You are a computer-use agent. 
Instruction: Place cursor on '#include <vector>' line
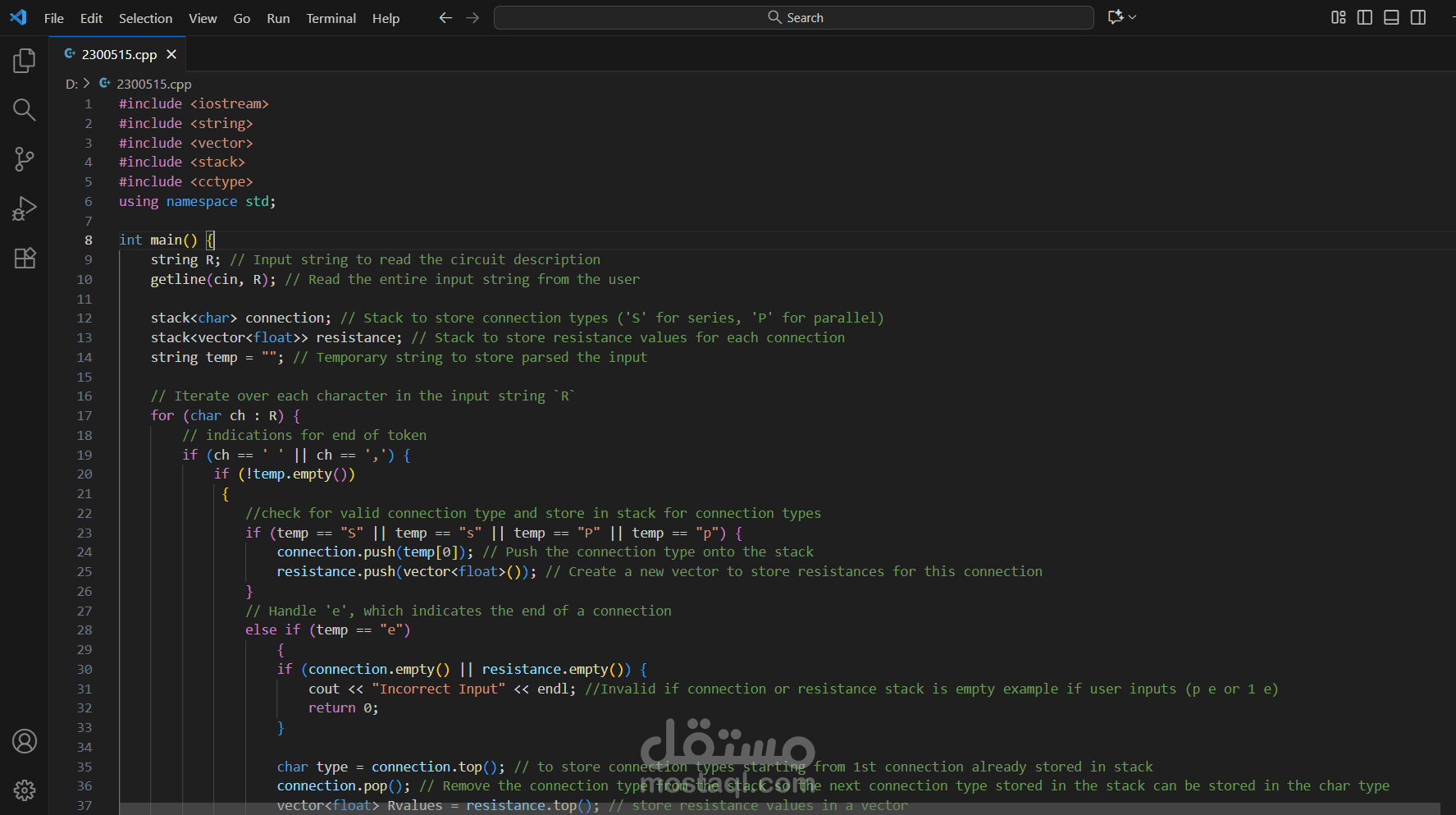click(x=185, y=143)
